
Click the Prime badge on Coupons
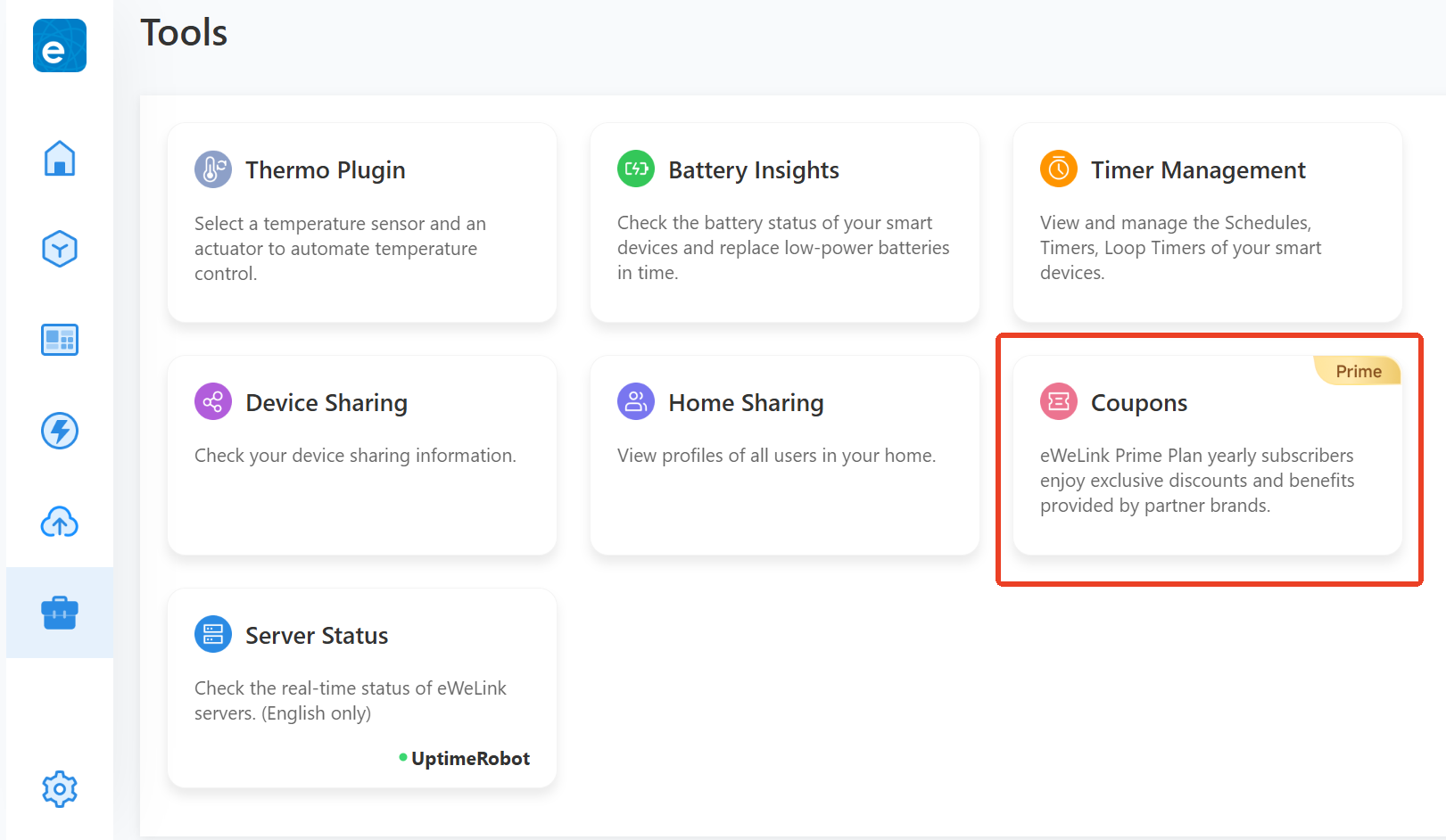click(1358, 371)
